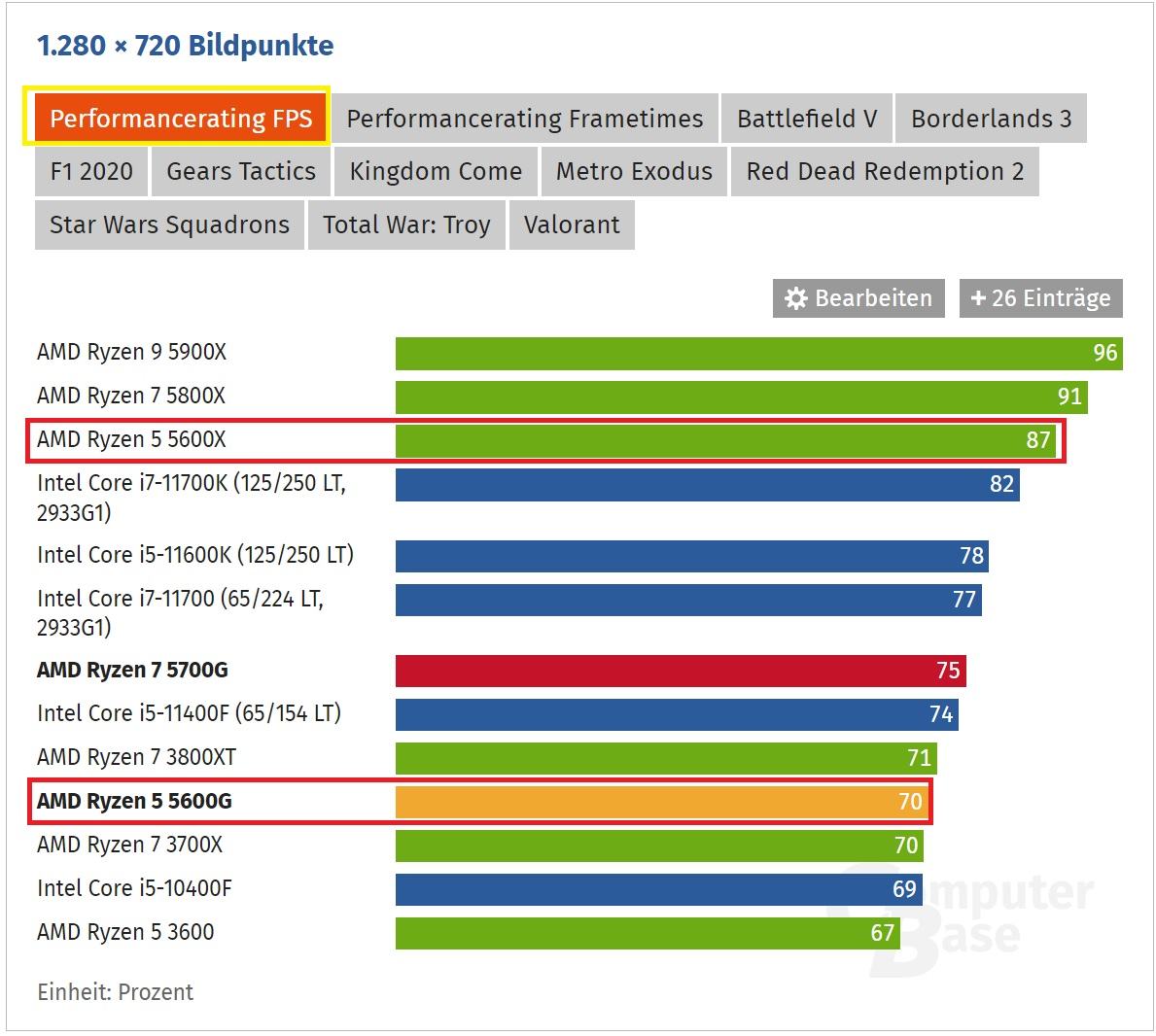1156x1036 pixels.
Task: Click the green bar showing 91
Action: pyautogui.click(x=742, y=397)
